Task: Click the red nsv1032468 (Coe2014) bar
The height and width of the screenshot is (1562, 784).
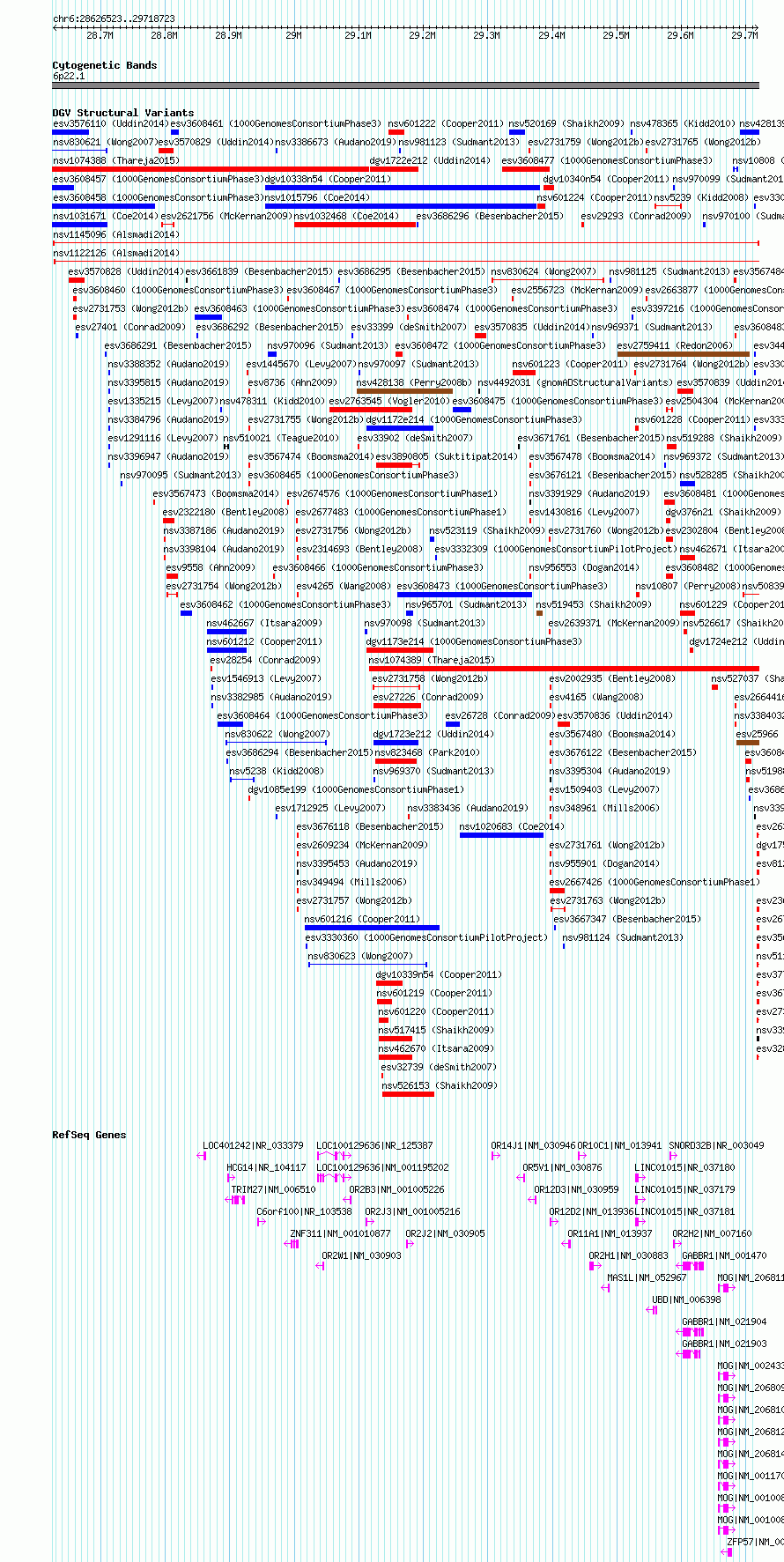Action: pyautogui.click(x=355, y=225)
